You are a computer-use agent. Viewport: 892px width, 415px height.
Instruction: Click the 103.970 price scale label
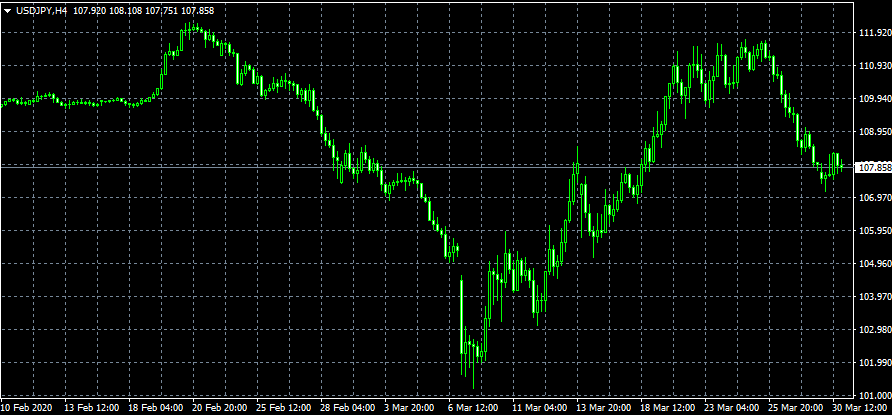[874, 297]
